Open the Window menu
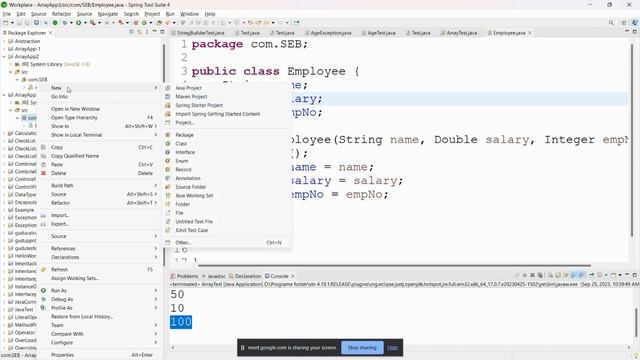Image resolution: width=640 pixels, height=360 pixels. (189, 14)
